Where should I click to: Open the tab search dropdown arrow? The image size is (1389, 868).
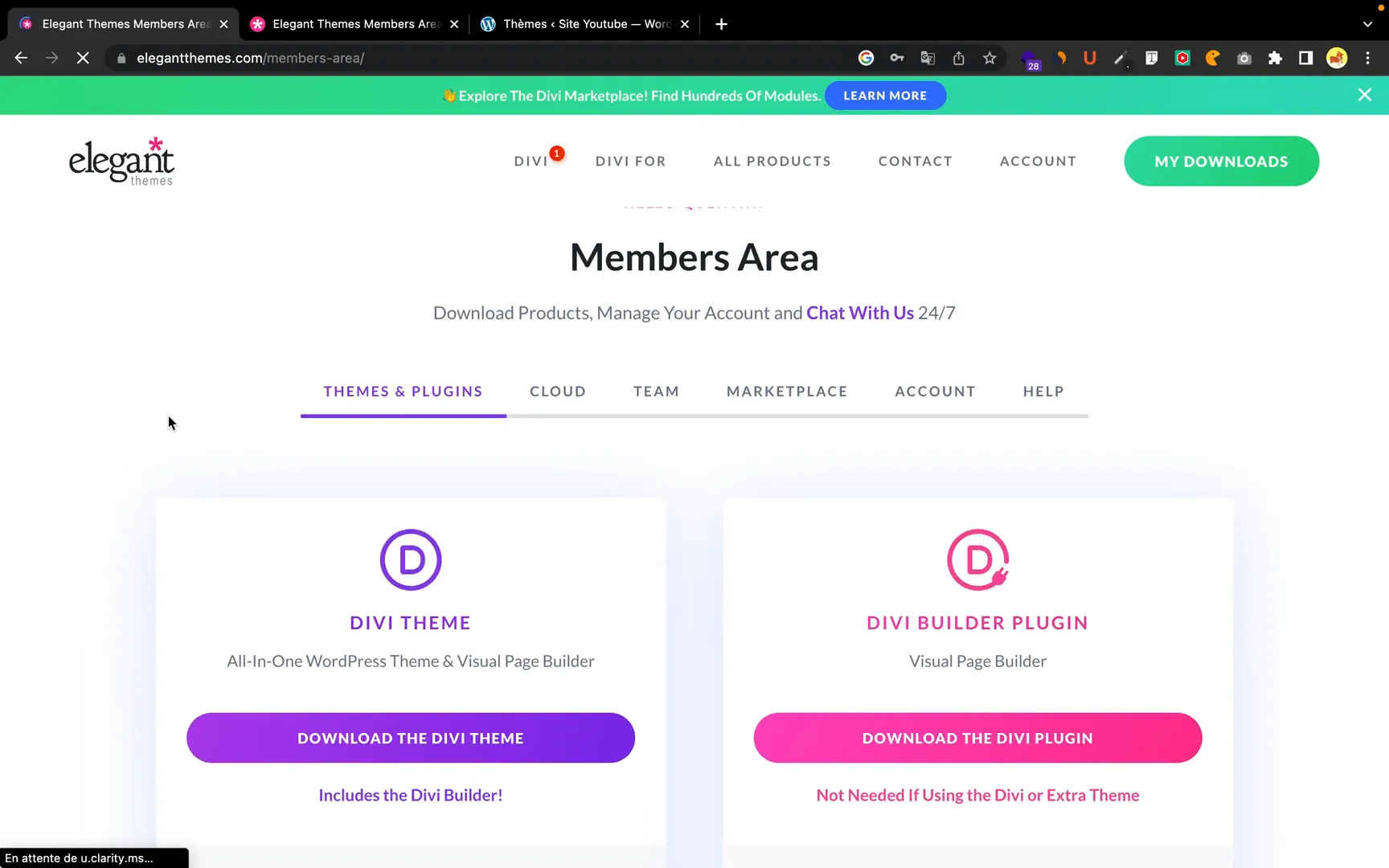1367,24
